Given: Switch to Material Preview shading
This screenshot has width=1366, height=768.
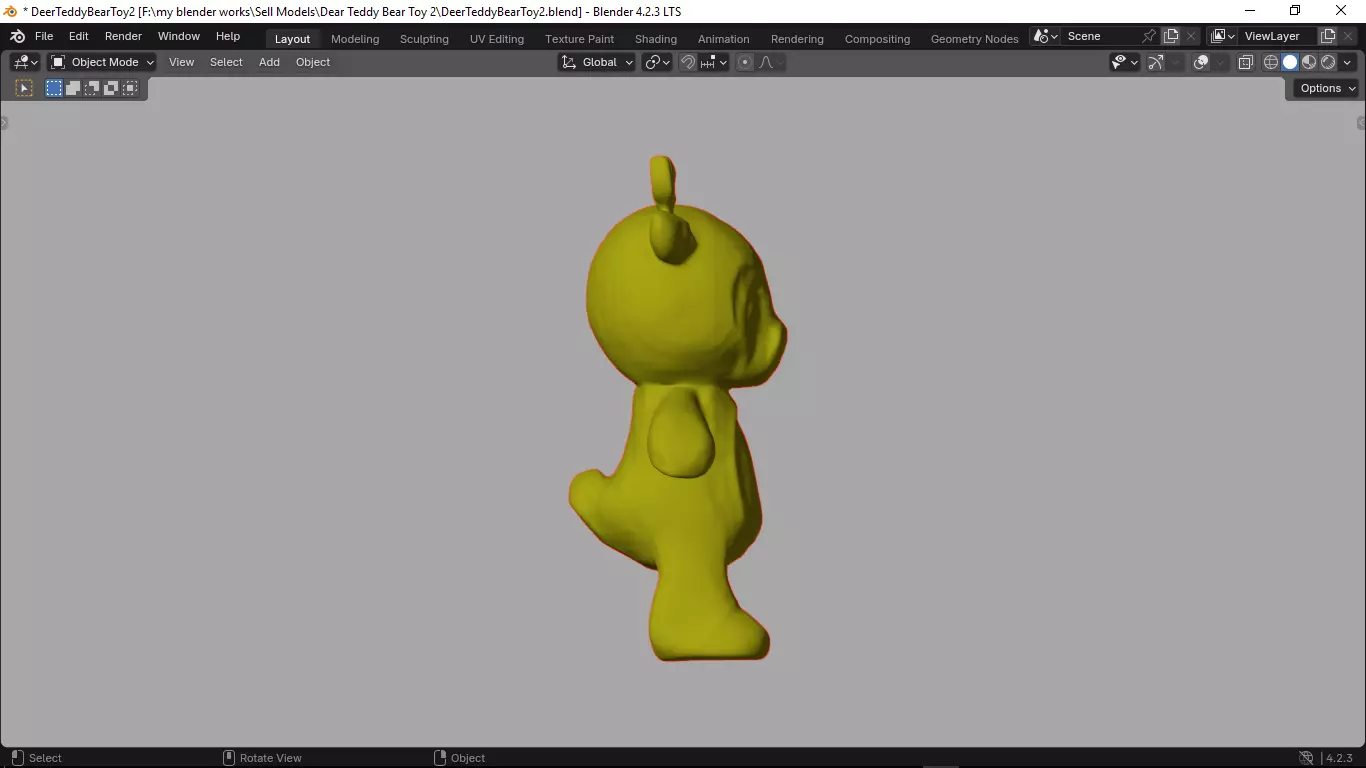Looking at the screenshot, I should 1309,62.
